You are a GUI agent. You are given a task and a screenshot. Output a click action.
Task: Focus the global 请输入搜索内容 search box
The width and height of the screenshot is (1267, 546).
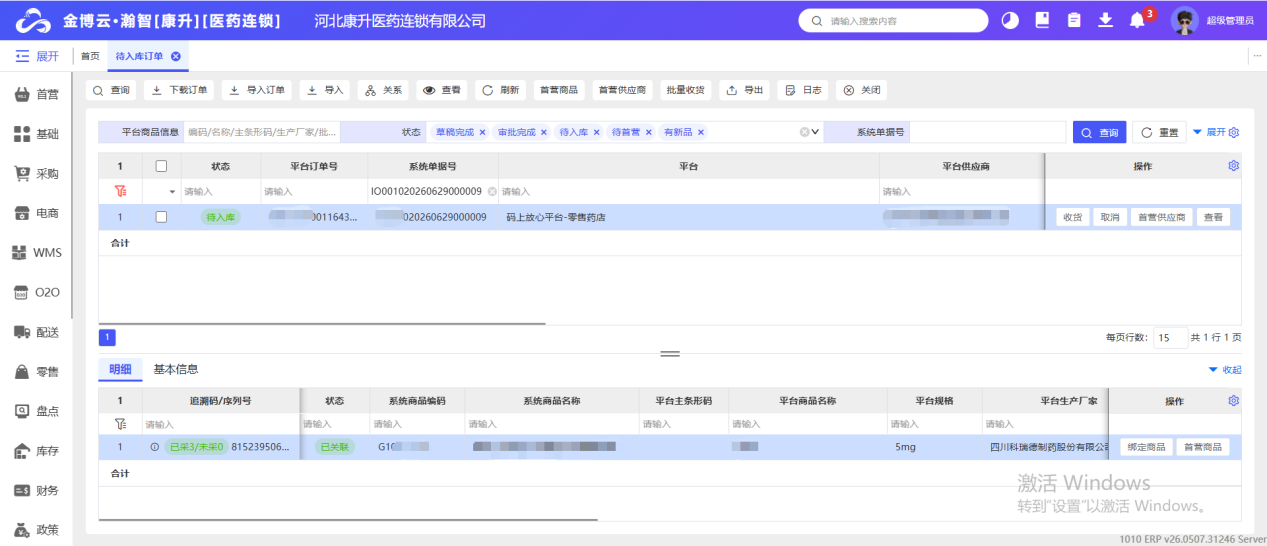[x=893, y=20]
